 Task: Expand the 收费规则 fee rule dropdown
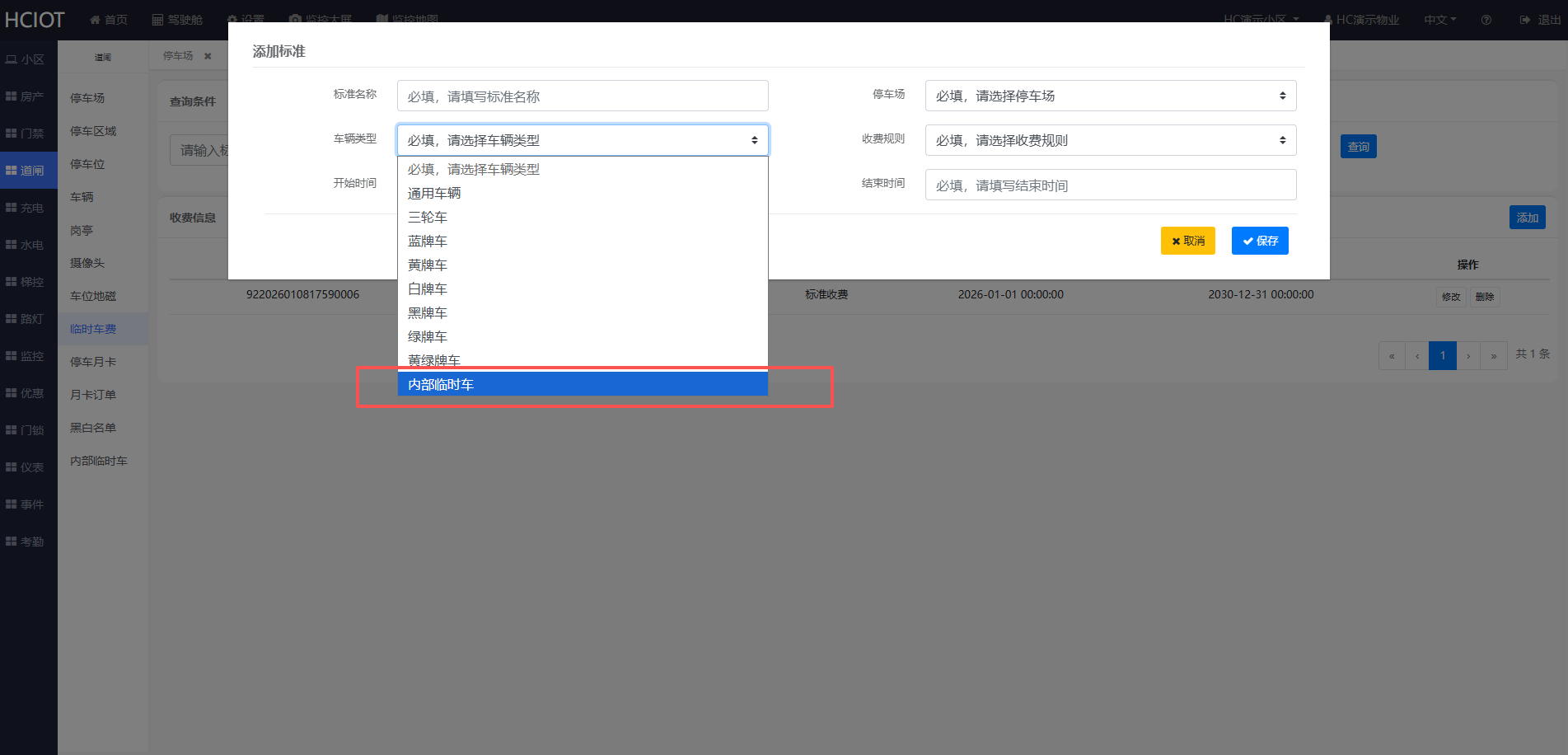coord(1110,140)
